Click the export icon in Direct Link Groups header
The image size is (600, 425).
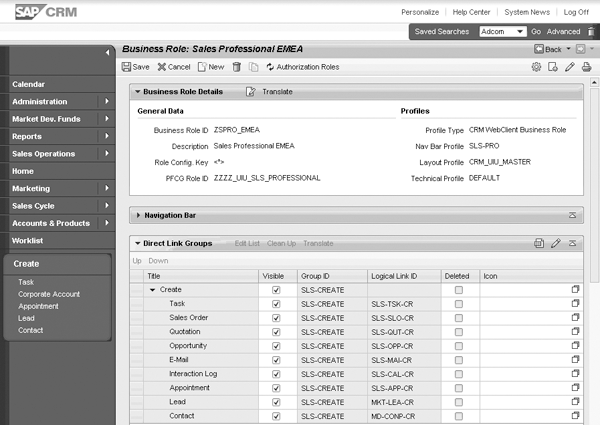pyautogui.click(x=539, y=243)
